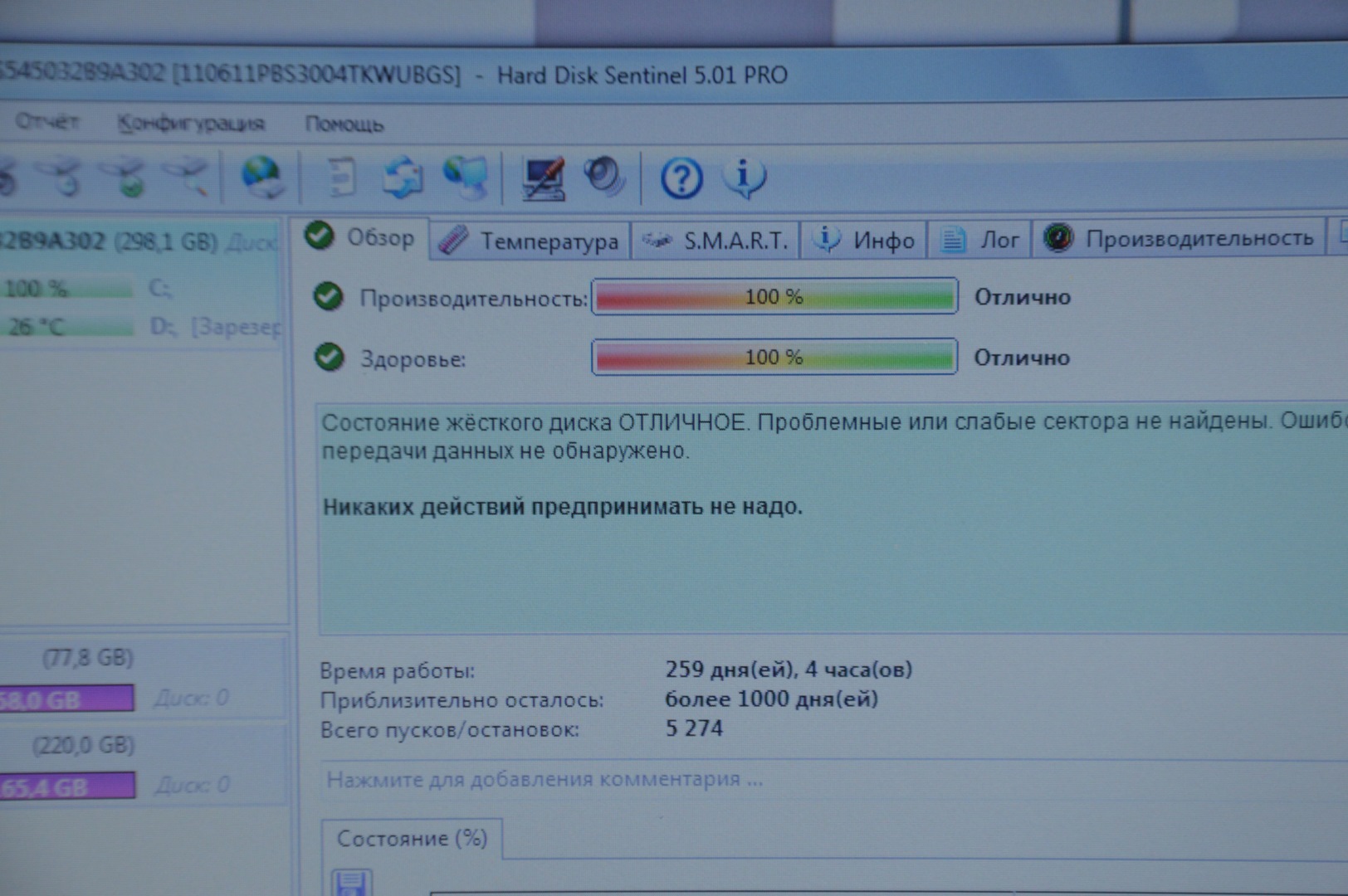
Task: Click the label Время работы:
Action: [x=398, y=671]
